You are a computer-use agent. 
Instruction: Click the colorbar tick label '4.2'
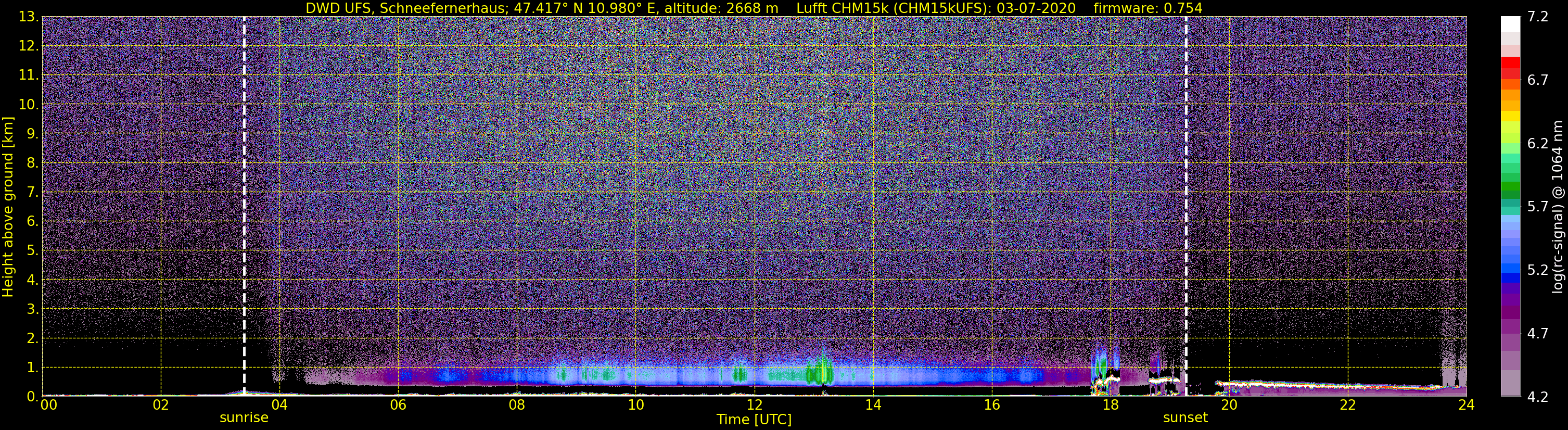[x=1538, y=397]
